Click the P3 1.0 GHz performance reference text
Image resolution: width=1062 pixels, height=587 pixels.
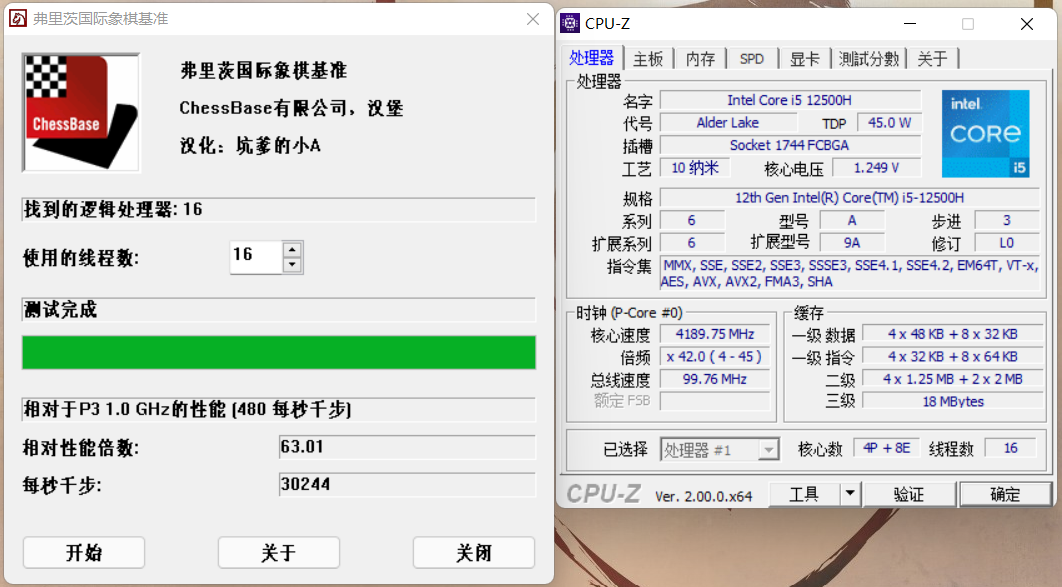(x=188, y=409)
